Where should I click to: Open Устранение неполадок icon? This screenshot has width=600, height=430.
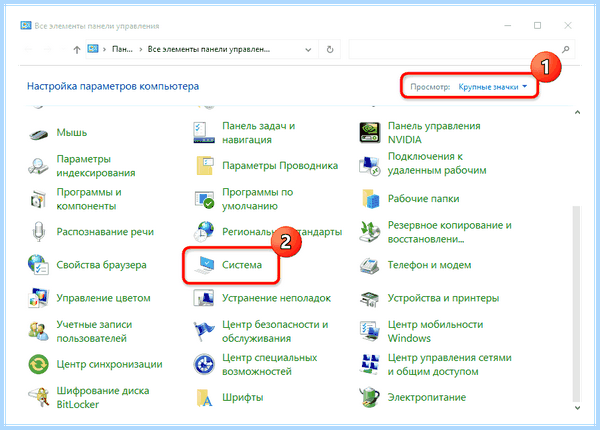click(x=204, y=298)
